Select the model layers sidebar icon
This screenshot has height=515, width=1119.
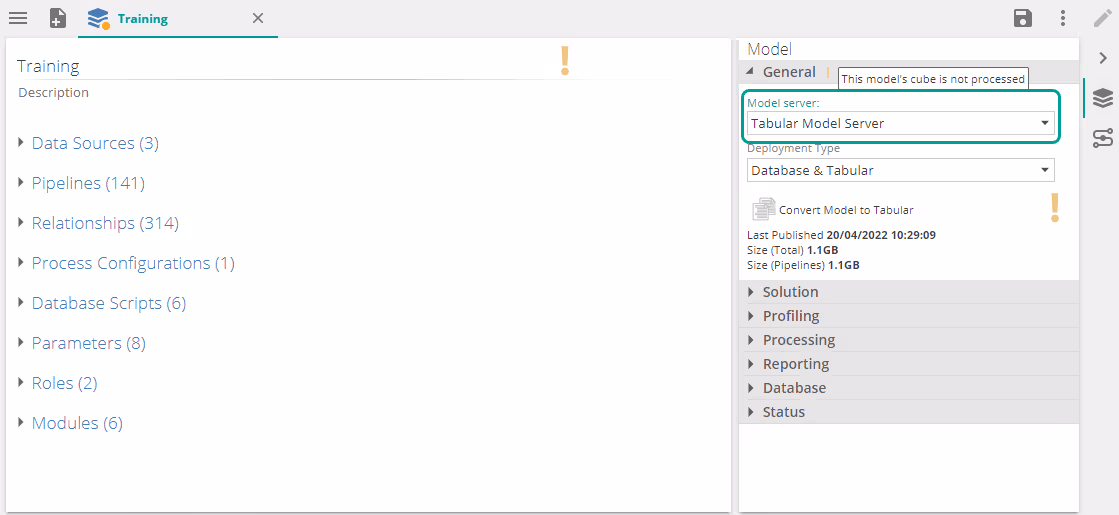click(1102, 98)
